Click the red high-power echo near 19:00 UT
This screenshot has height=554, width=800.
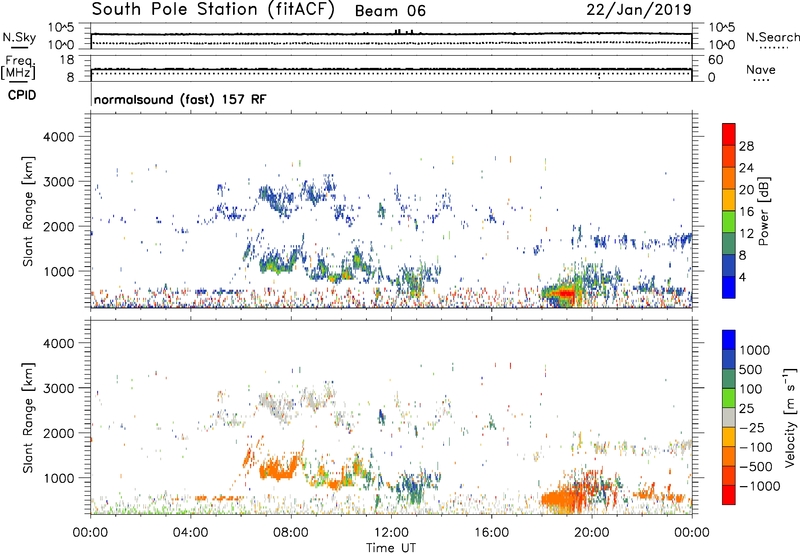pos(564,293)
